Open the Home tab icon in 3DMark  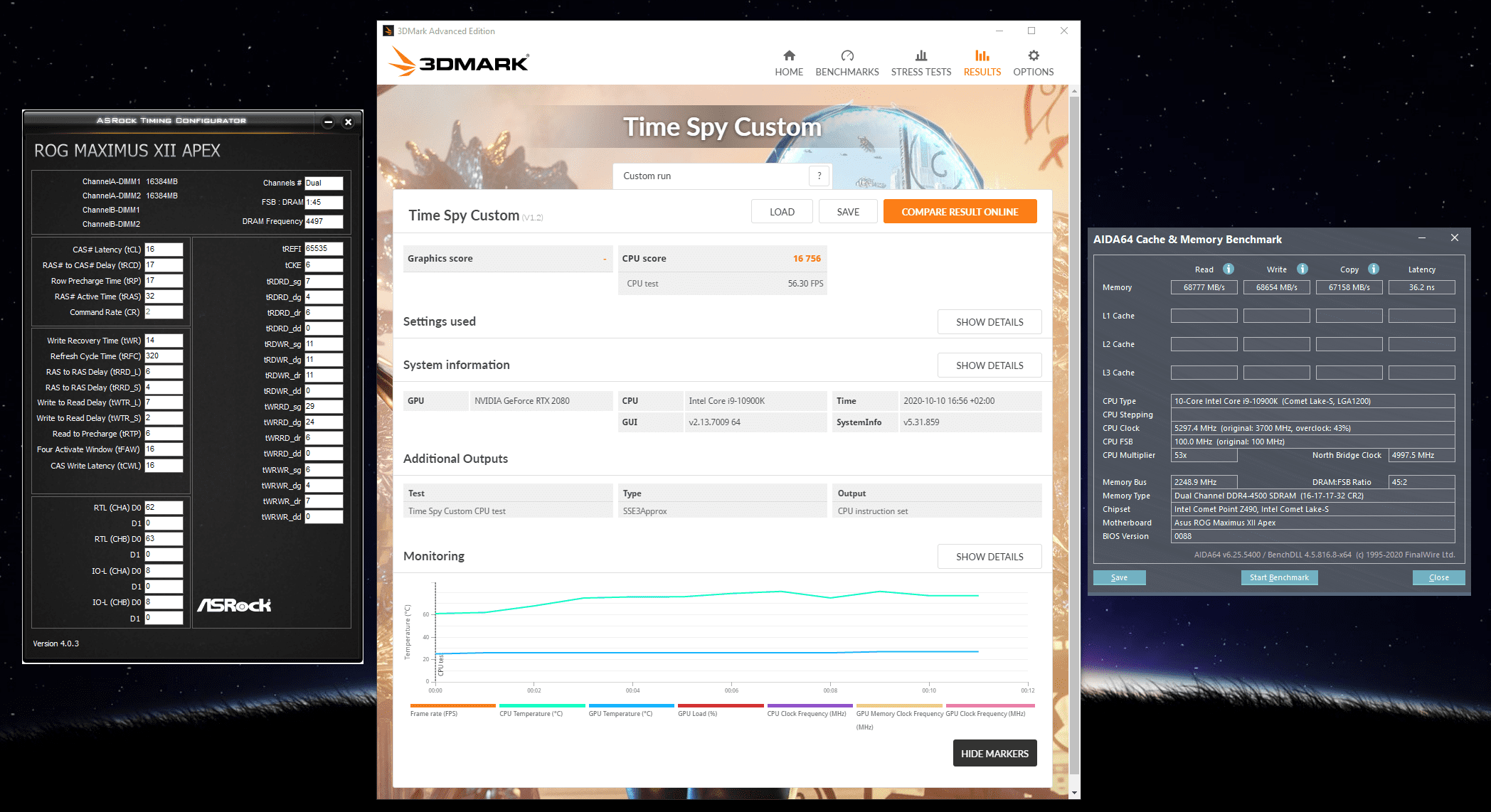(789, 55)
